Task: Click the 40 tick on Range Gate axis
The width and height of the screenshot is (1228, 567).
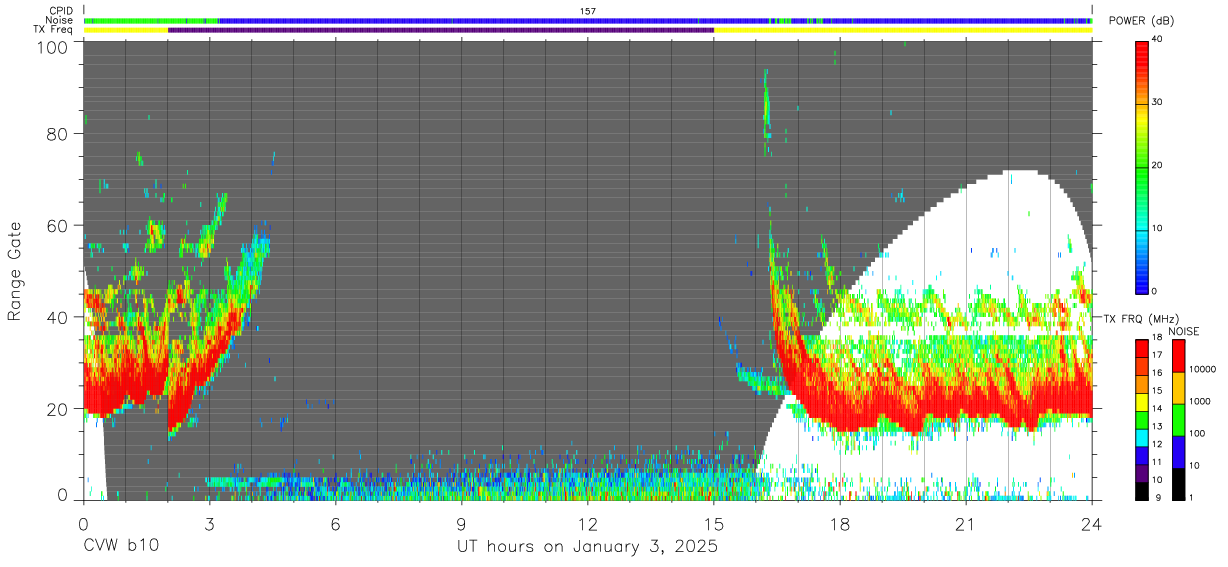Action: click(58, 317)
